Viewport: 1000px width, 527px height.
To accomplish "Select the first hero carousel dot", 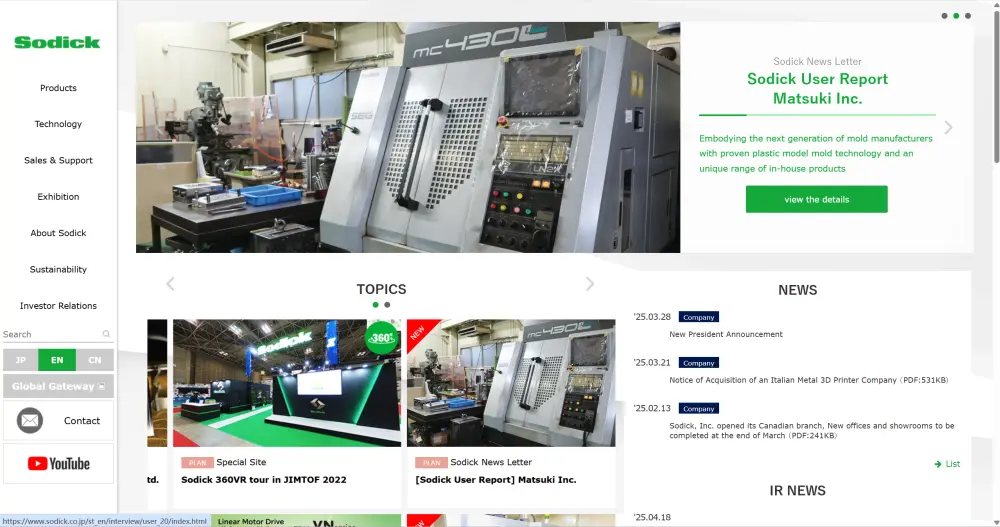I will coord(944,16).
